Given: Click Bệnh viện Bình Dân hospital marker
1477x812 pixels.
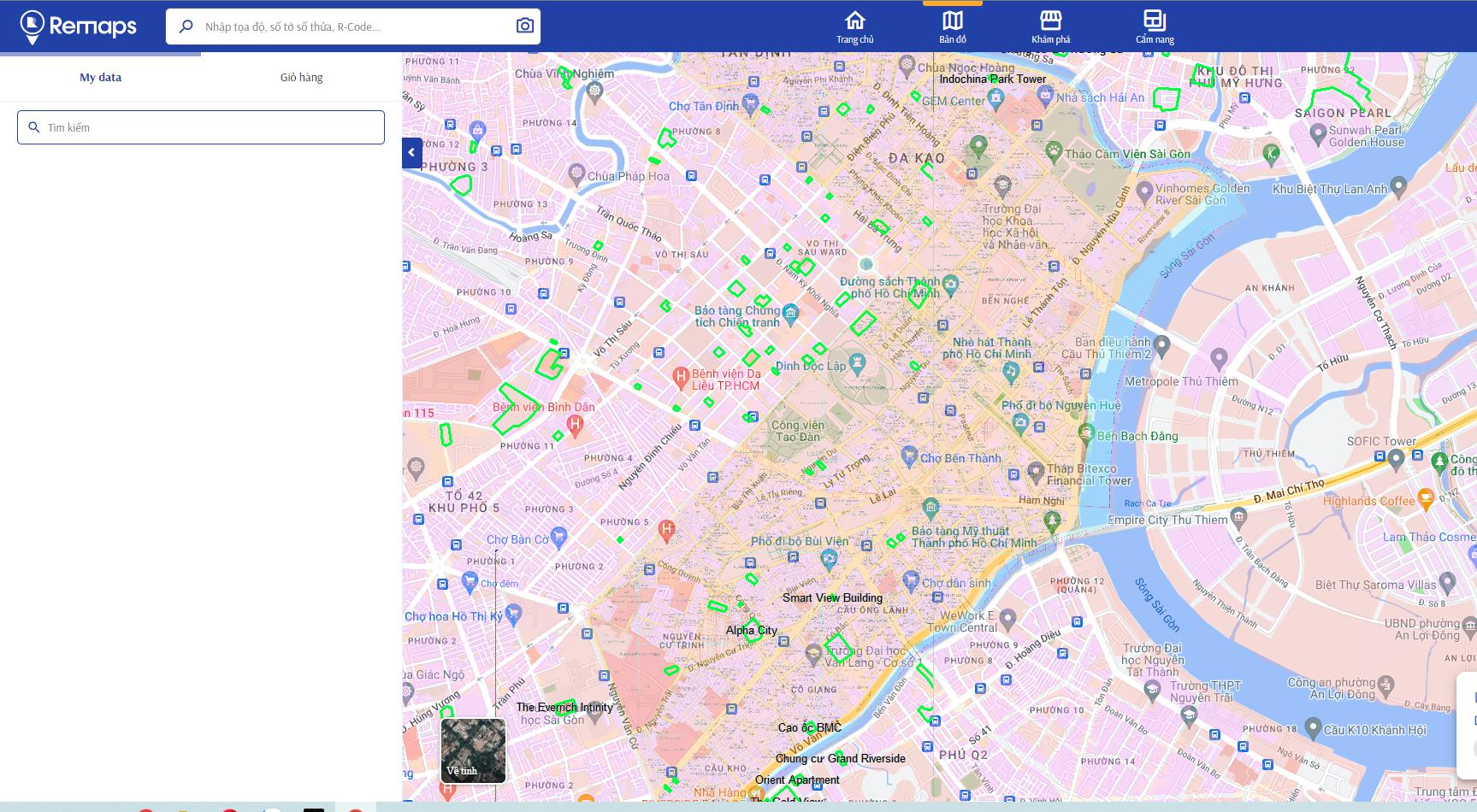Looking at the screenshot, I should (575, 425).
